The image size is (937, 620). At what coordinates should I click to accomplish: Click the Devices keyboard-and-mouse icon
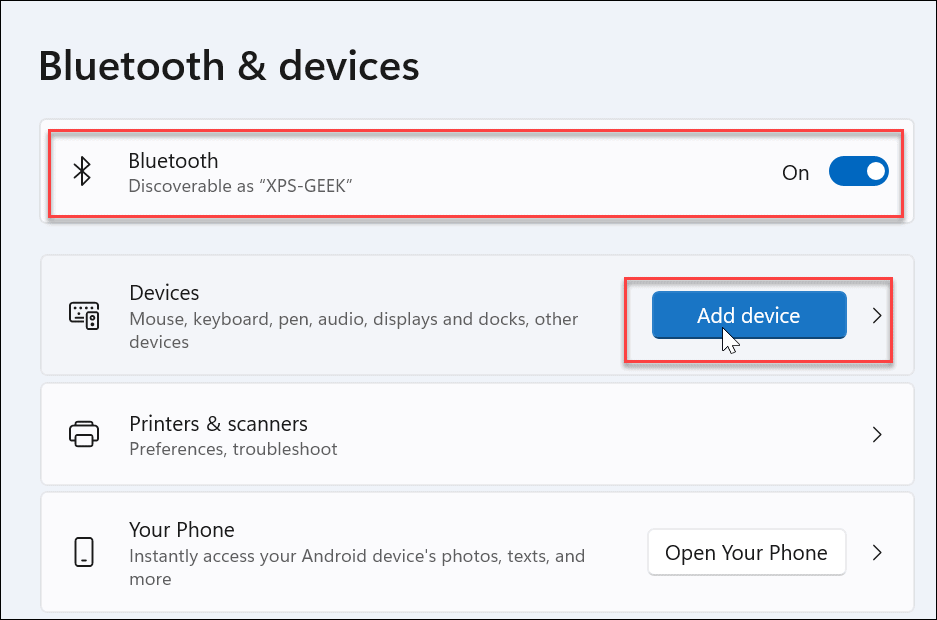click(x=84, y=315)
